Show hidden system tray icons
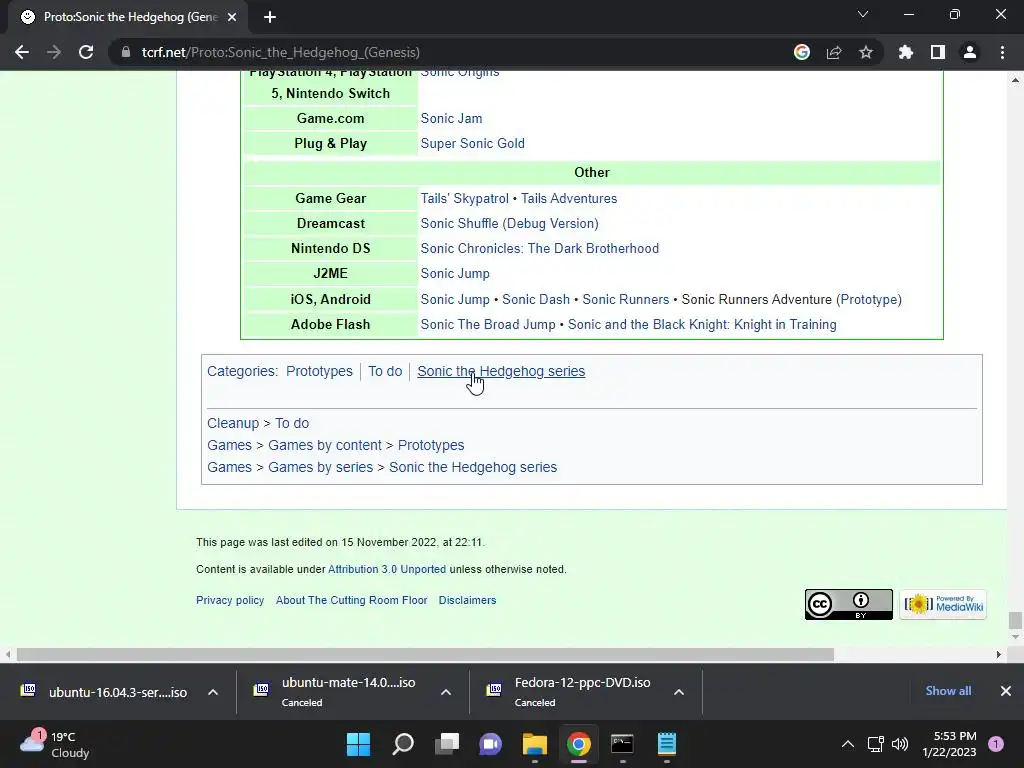Image resolution: width=1024 pixels, height=768 pixels. [x=848, y=744]
